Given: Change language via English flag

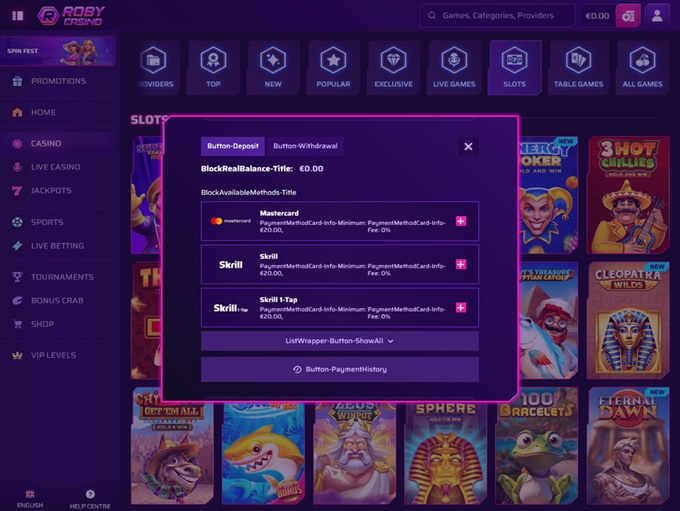Looking at the screenshot, I should [30, 494].
